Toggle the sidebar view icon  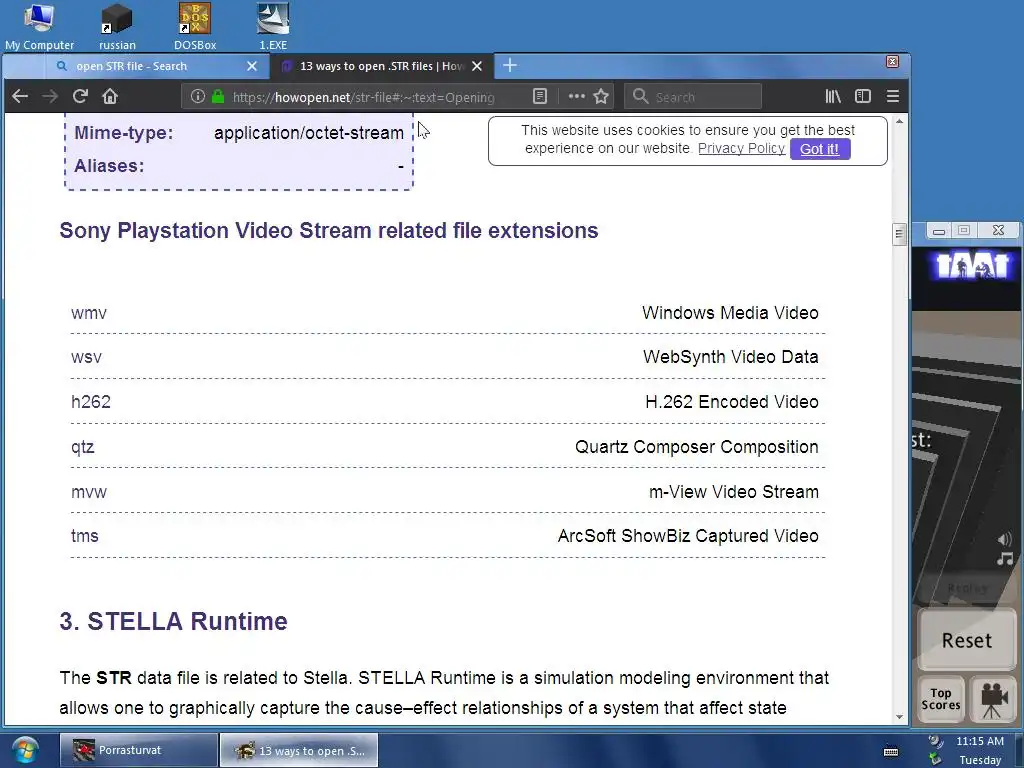pos(863,97)
